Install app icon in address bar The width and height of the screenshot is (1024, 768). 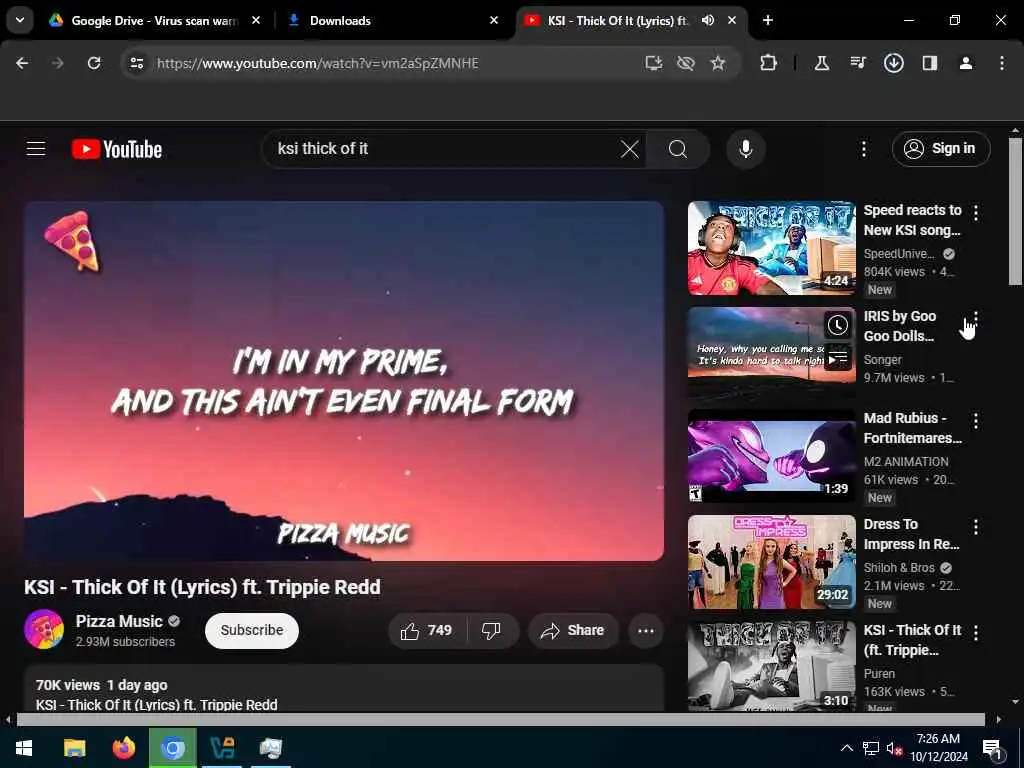click(x=653, y=63)
